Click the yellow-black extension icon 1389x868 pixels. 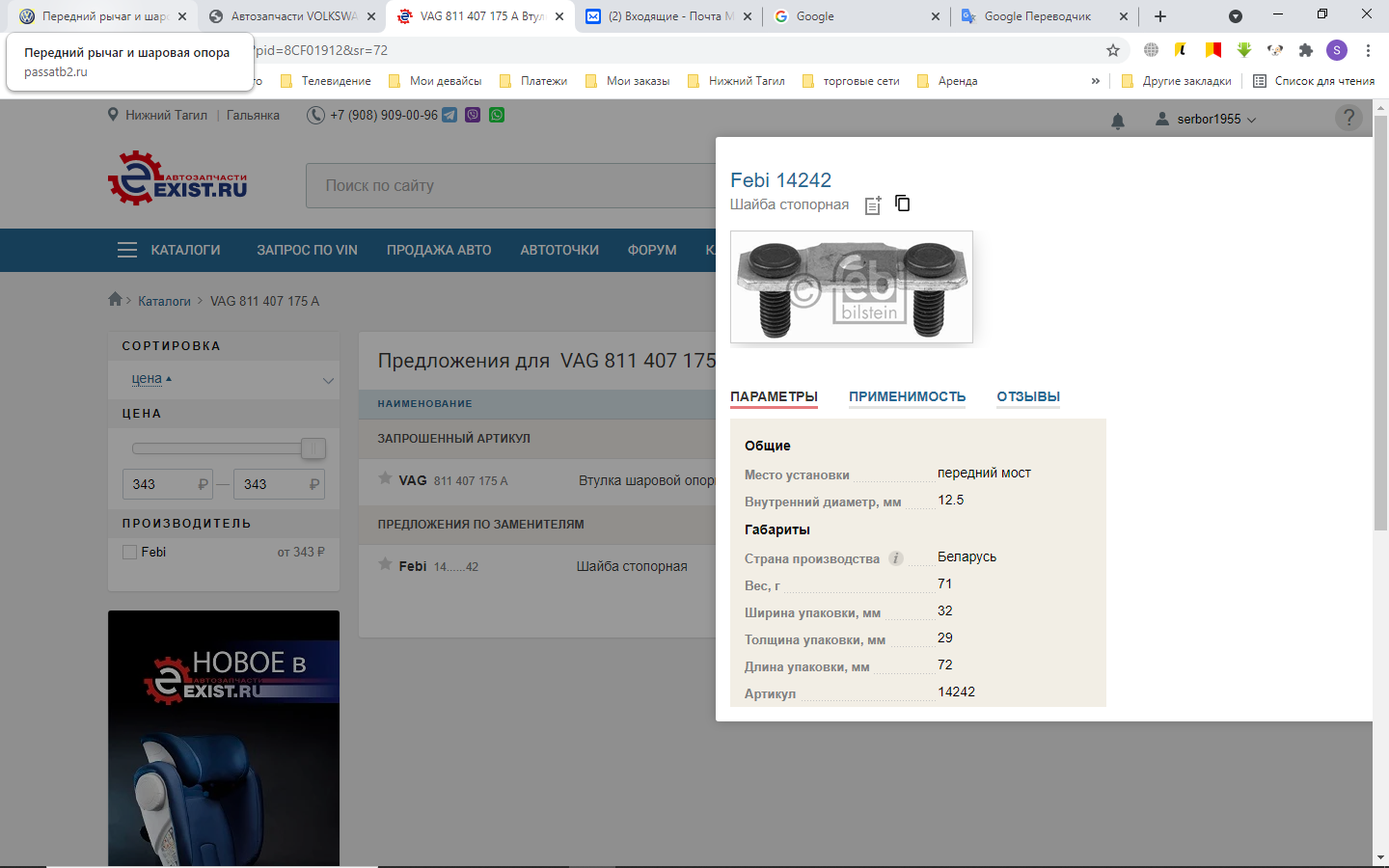1181,50
